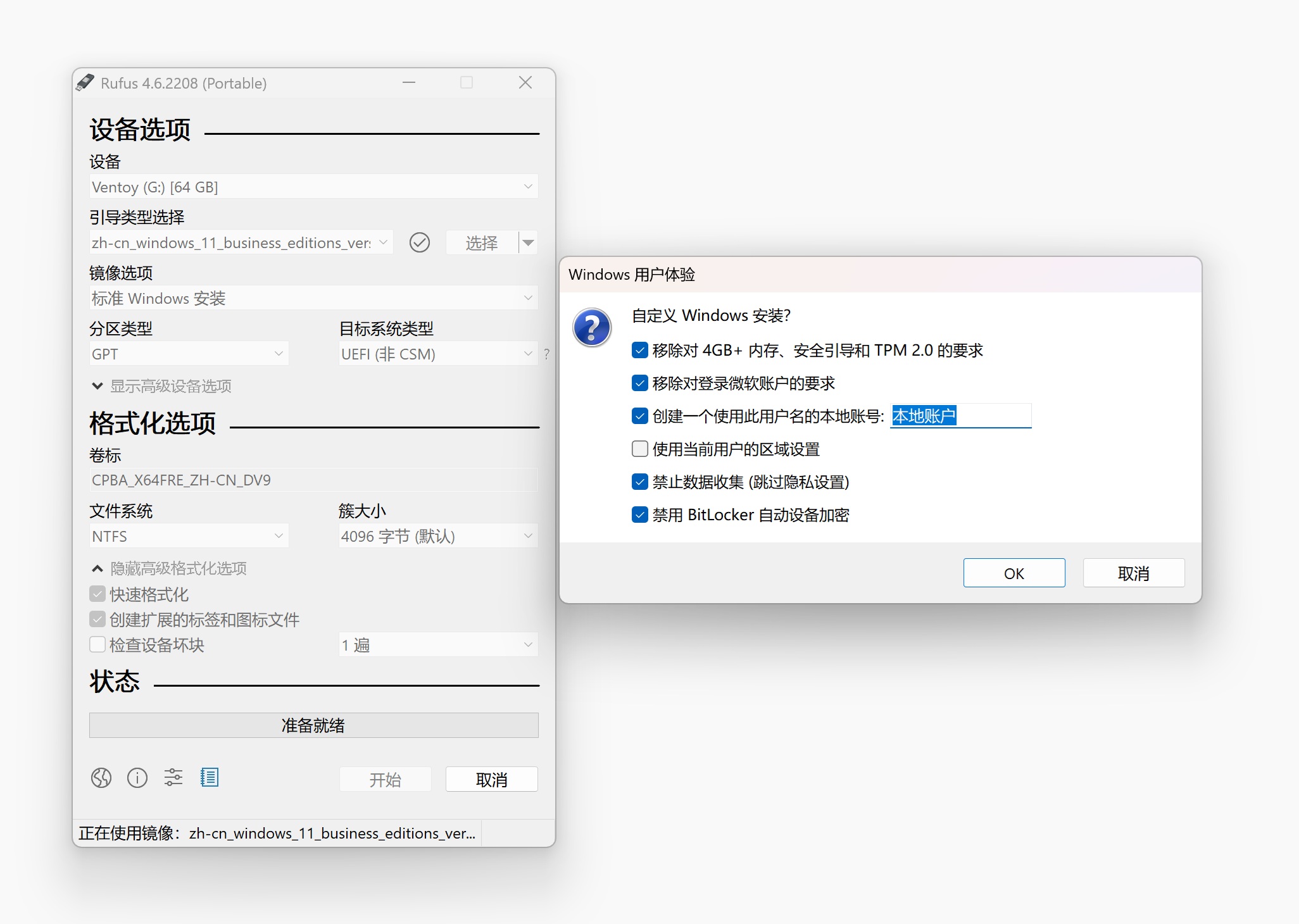Open the partition scheme GPT dropdown
Screen dimensions: 1299x924
coord(189,354)
